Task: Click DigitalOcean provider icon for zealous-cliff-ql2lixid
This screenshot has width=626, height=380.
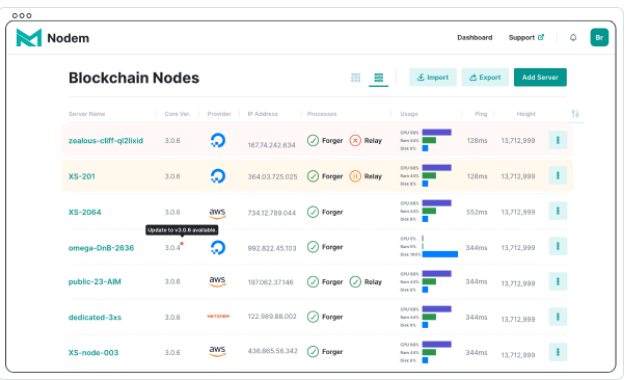Action: pyautogui.click(x=218, y=141)
